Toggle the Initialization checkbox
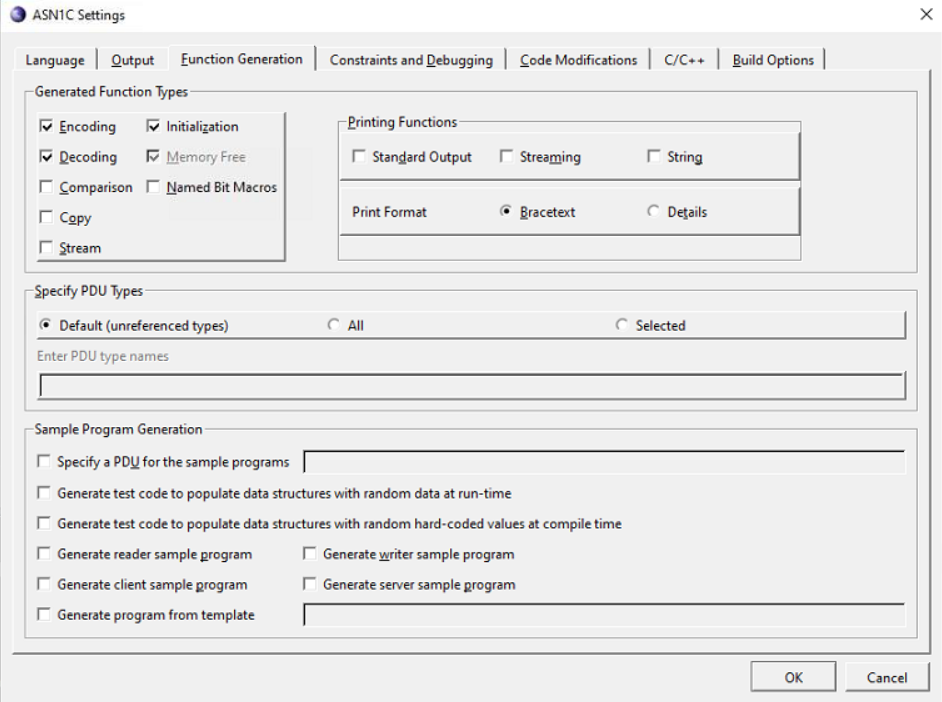Screen dimensions: 942x702 click(153, 126)
